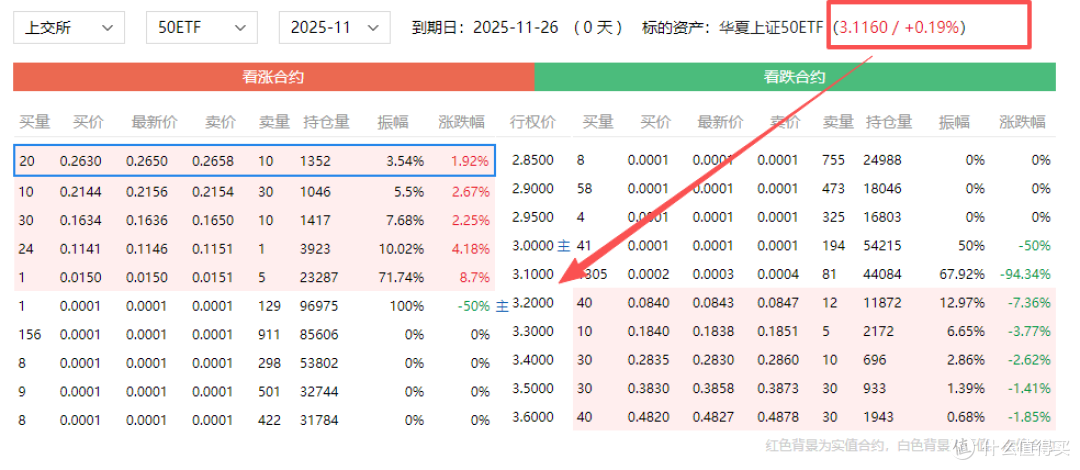This screenshot has height=470, width=1080.
Task: Select strike price 2.9000 row
Action: (x=533, y=188)
